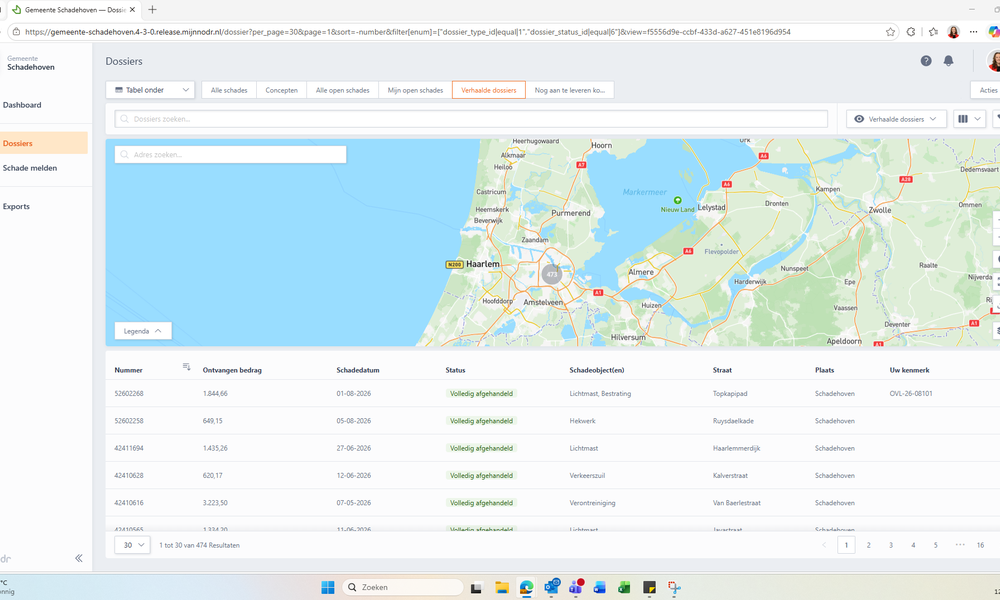View site information via the lock icon

(17, 32)
